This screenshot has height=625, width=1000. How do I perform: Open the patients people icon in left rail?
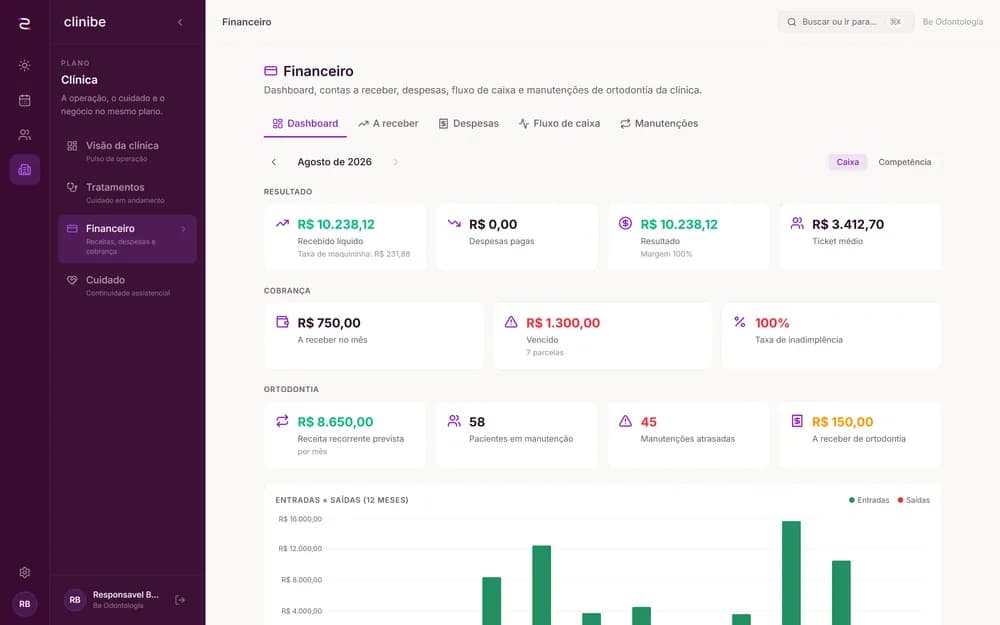[x=24, y=135]
